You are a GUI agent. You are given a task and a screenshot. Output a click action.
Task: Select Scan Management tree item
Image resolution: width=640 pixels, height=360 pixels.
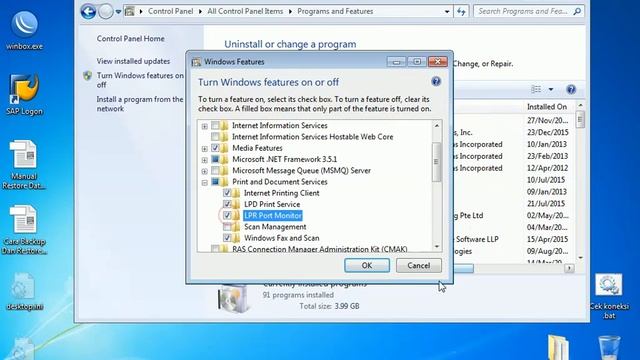tap(275, 227)
